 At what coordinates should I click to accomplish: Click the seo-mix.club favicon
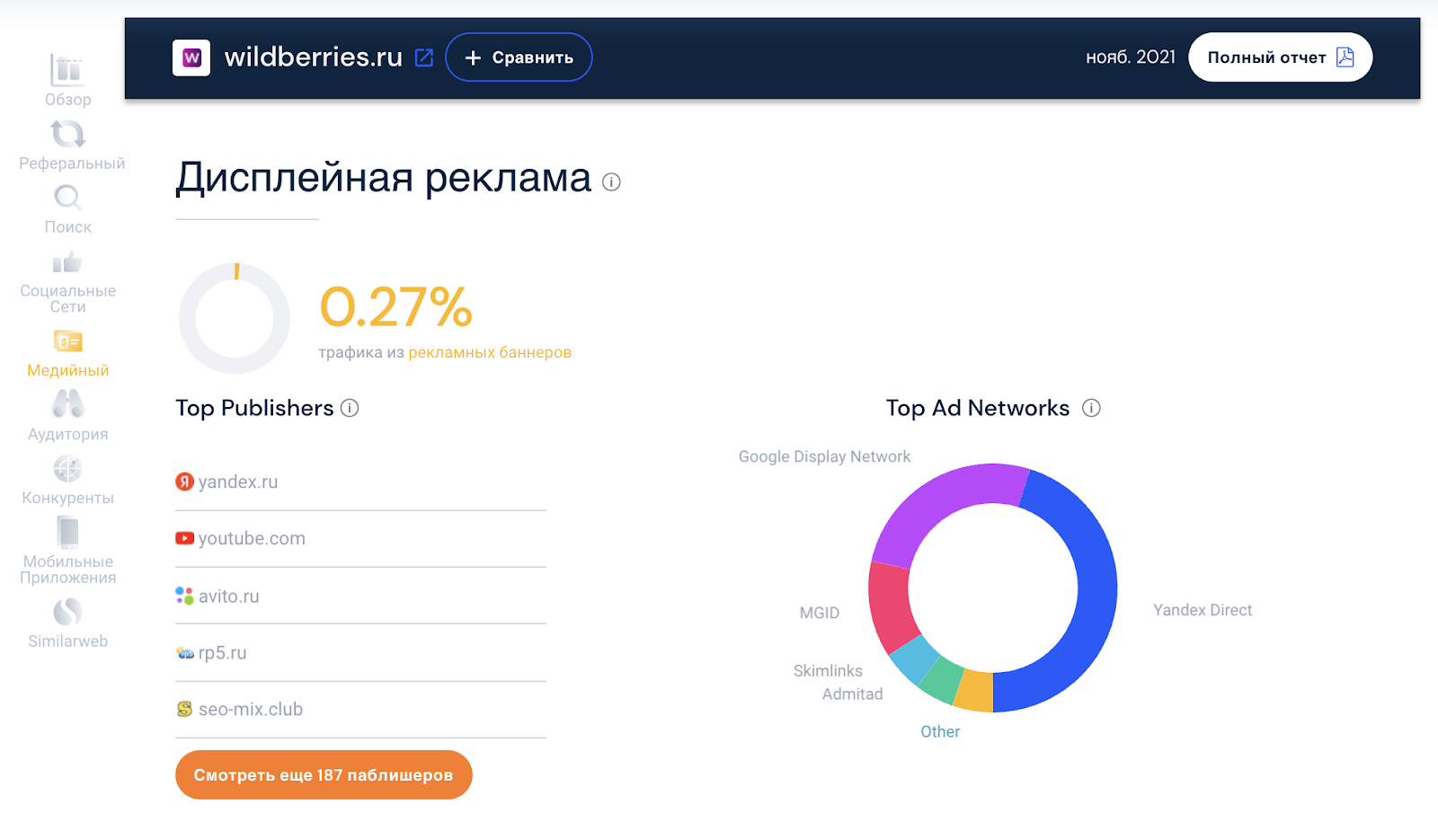point(184,710)
